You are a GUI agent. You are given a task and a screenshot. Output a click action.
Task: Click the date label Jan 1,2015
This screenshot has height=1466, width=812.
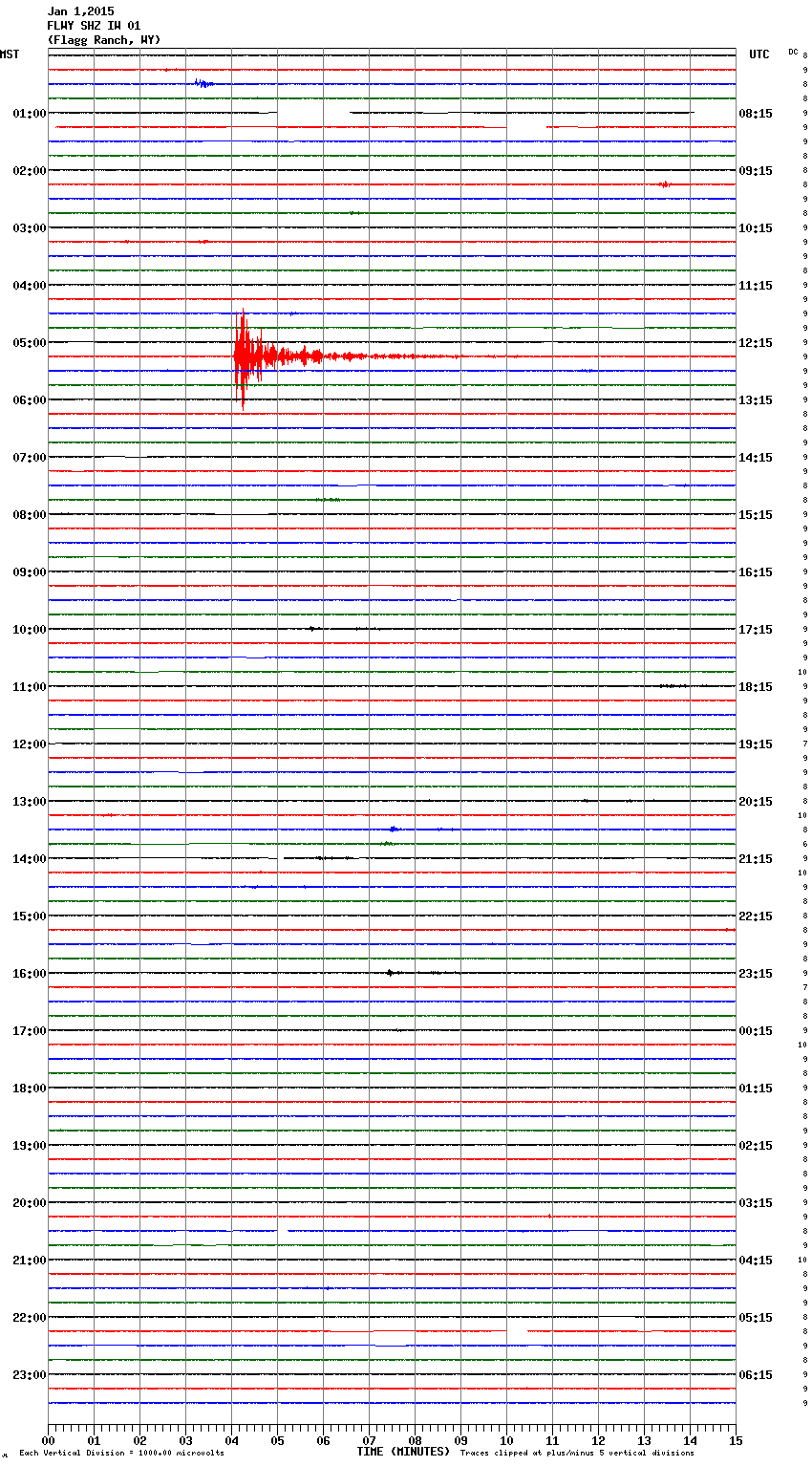point(80,11)
